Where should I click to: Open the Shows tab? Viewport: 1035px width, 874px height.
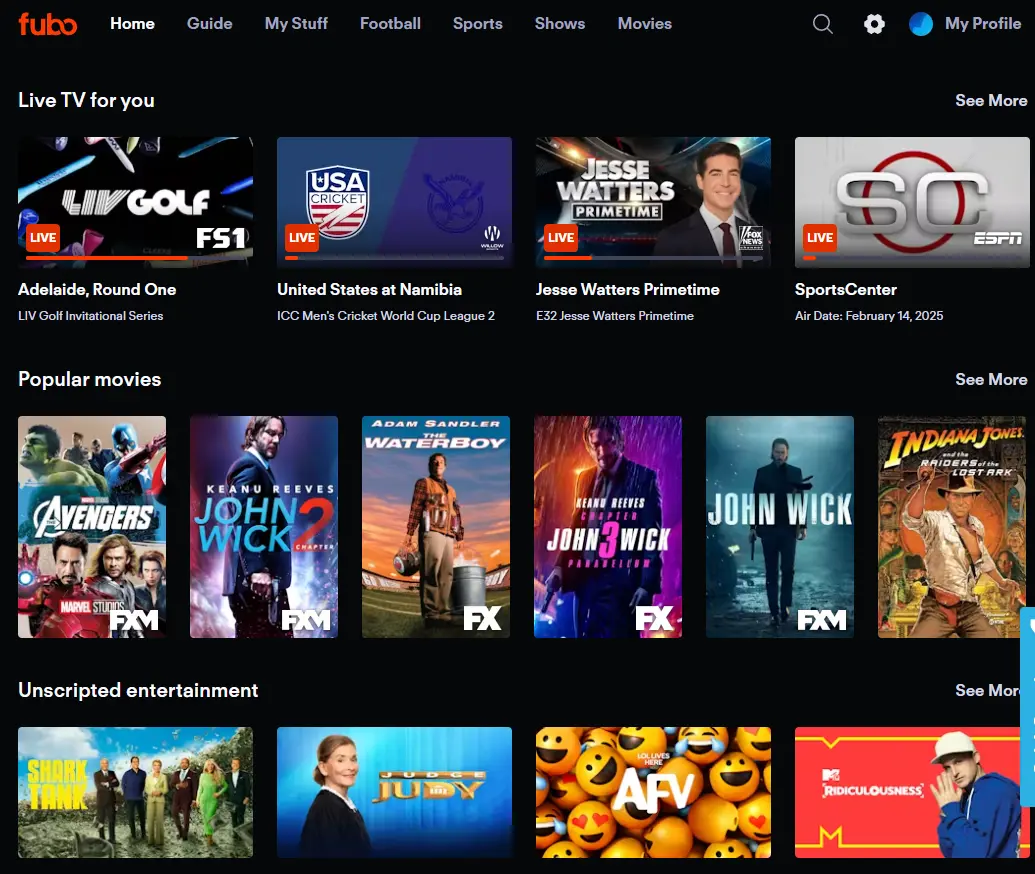(560, 24)
